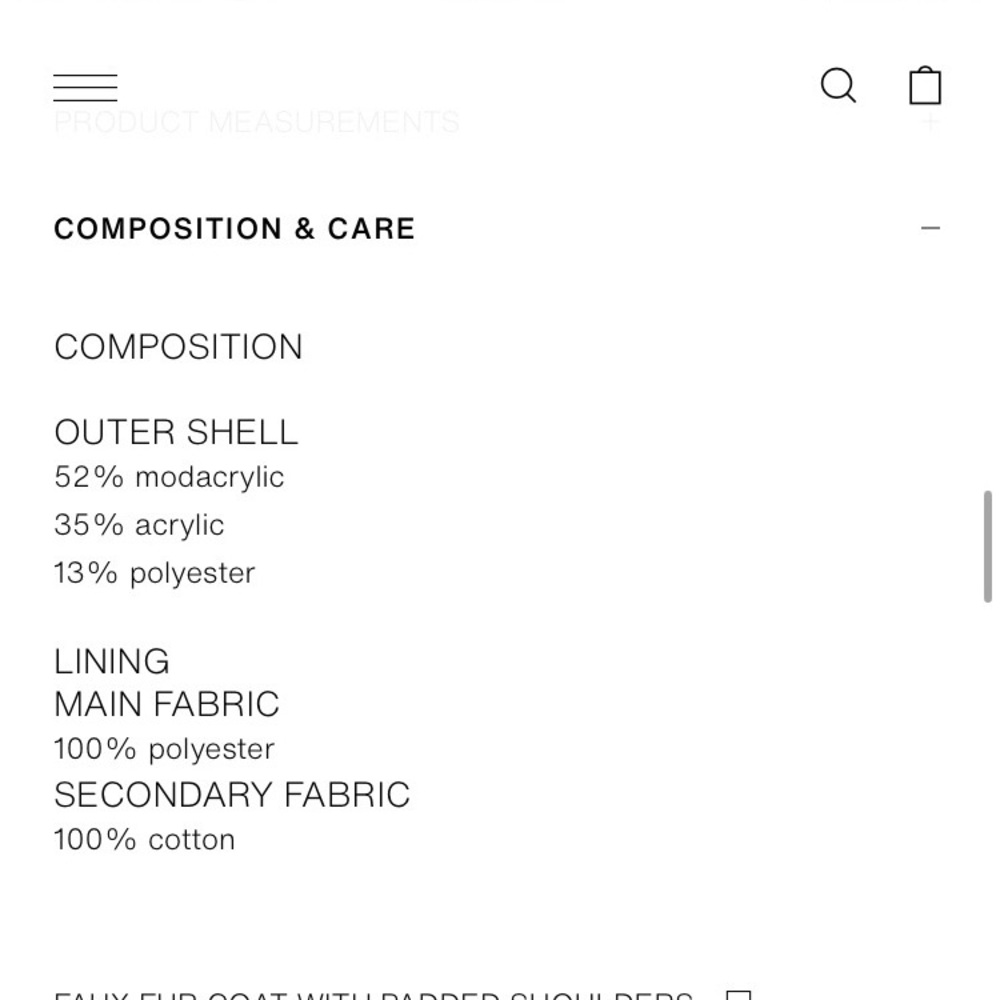The height and width of the screenshot is (1000, 1000).
Task: Open the Faux Fur Coat title link
Action: click(x=372, y=995)
